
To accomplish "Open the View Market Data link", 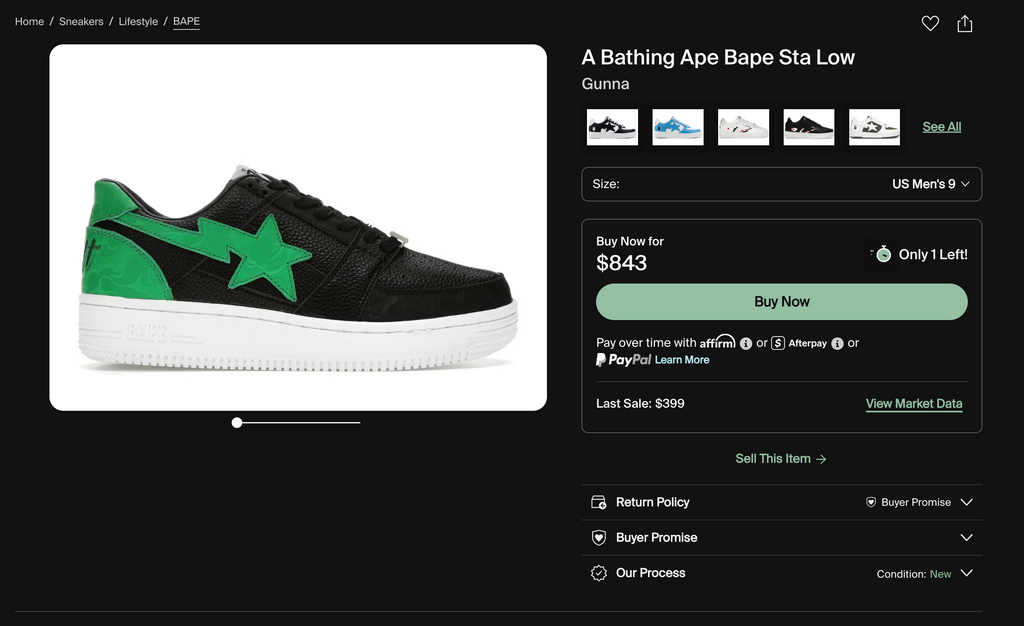I will point(913,404).
